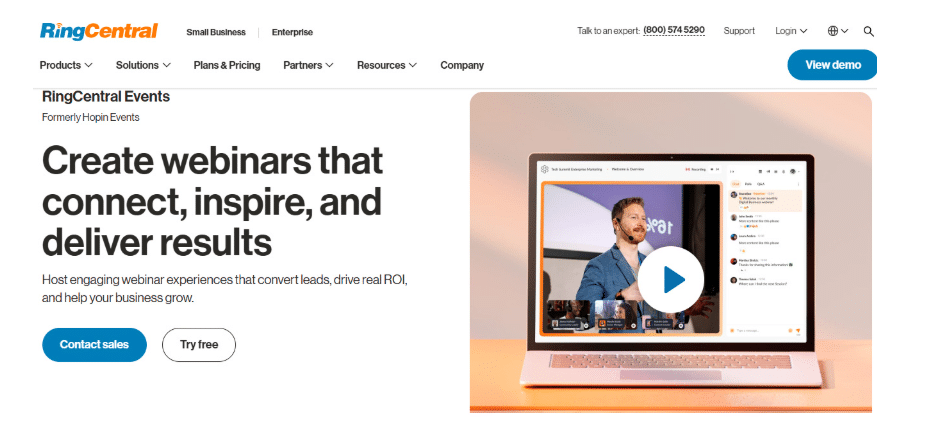The width and height of the screenshot is (937, 433).
Task: Play the webinar demo video
Action: click(670, 279)
